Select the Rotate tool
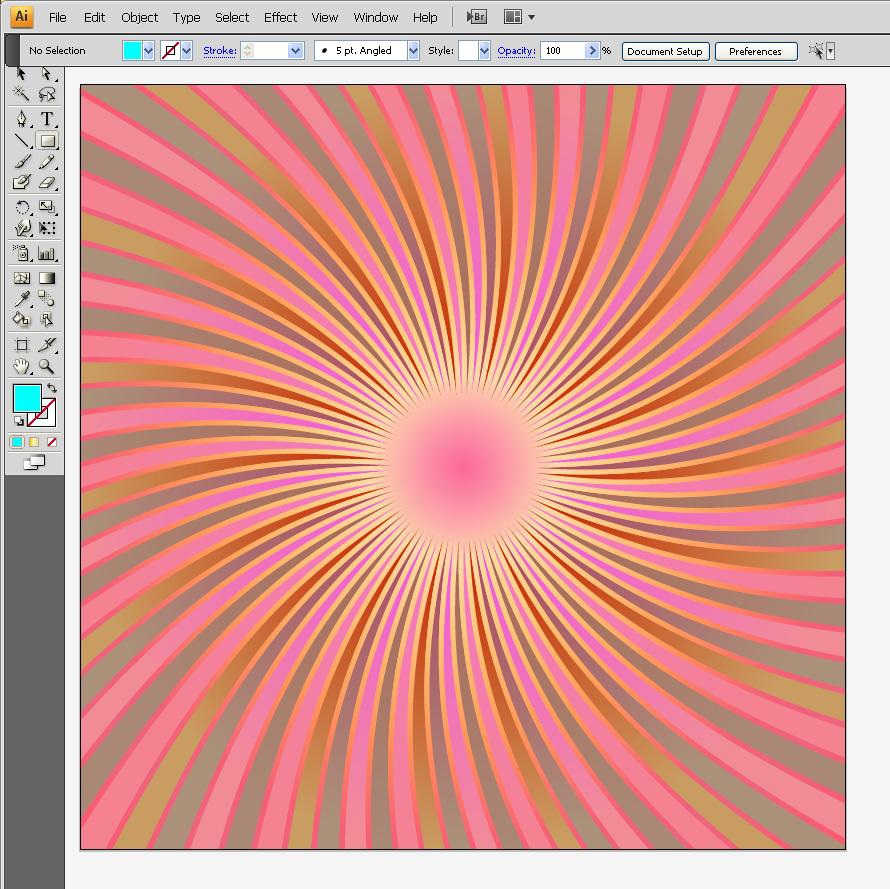Screen dimensions: 890x889 coord(21,207)
